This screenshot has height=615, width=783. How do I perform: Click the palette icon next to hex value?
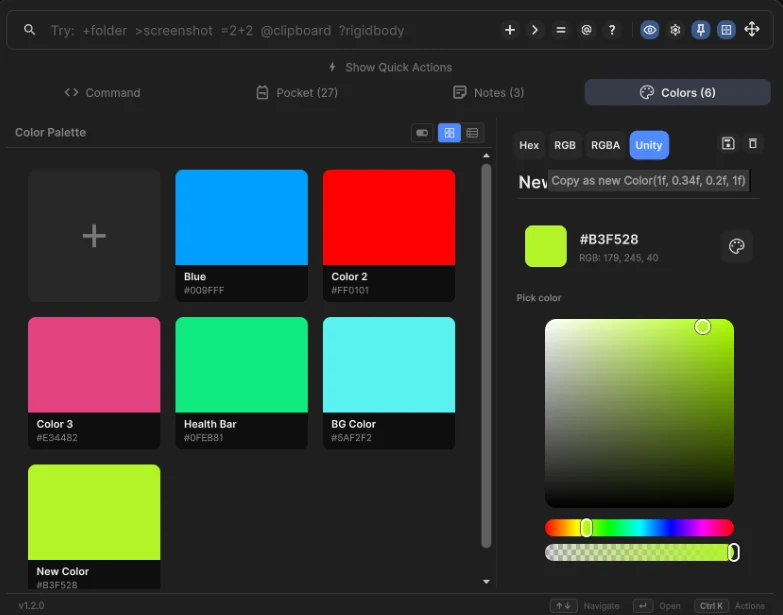click(737, 246)
